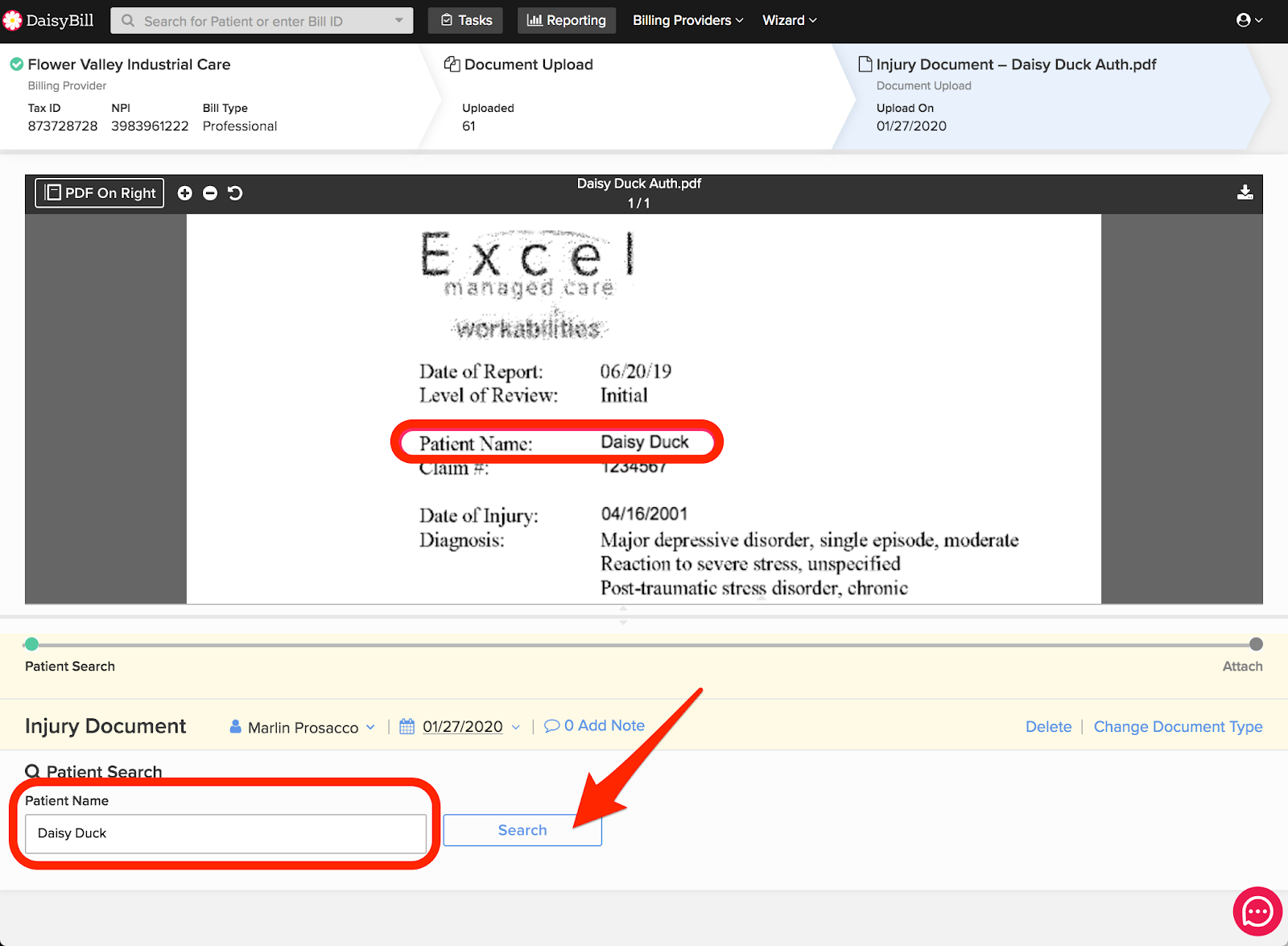Expand Marlin Prosacco assignee dropdown

point(370,727)
